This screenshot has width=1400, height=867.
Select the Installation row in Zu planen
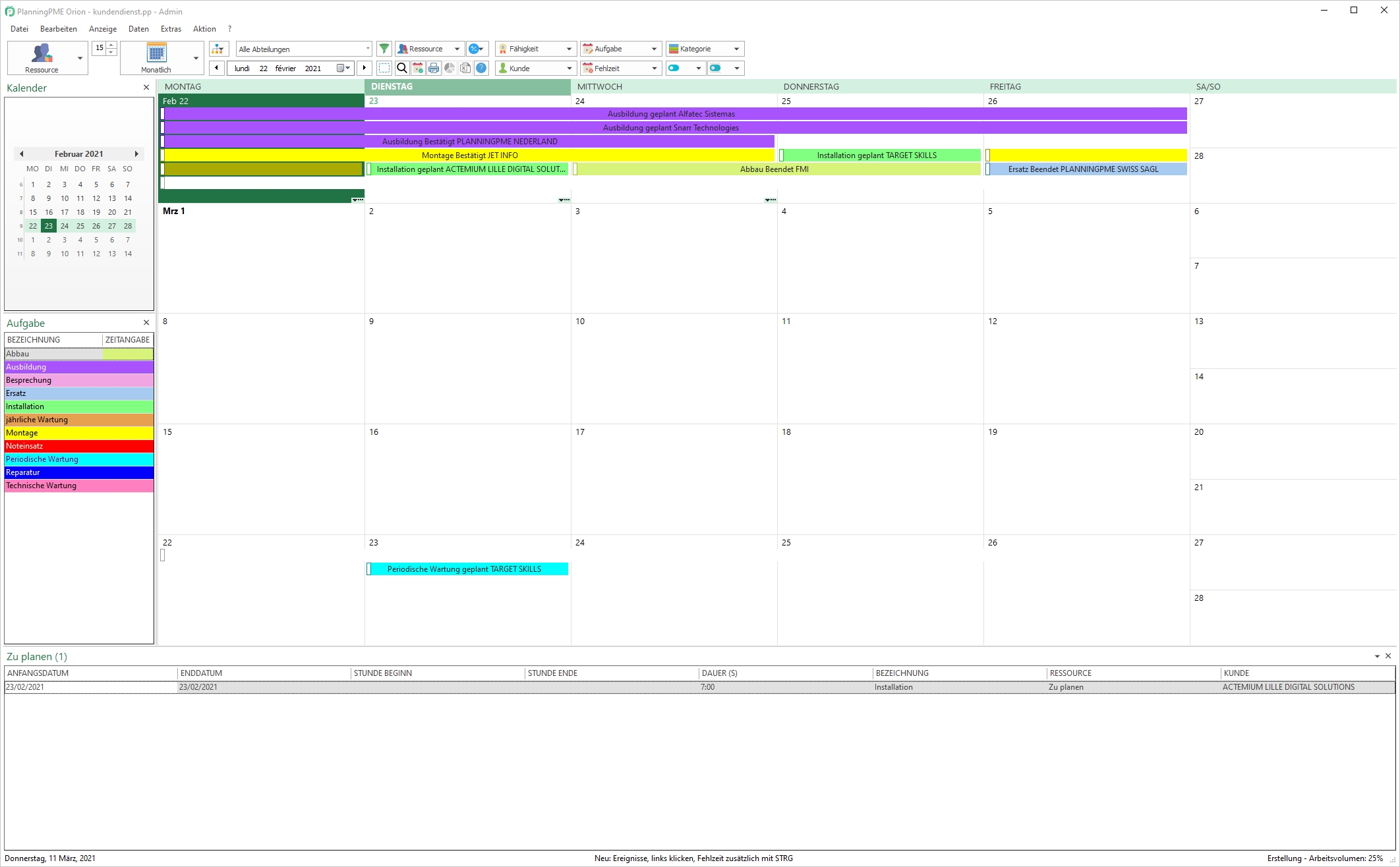700,687
